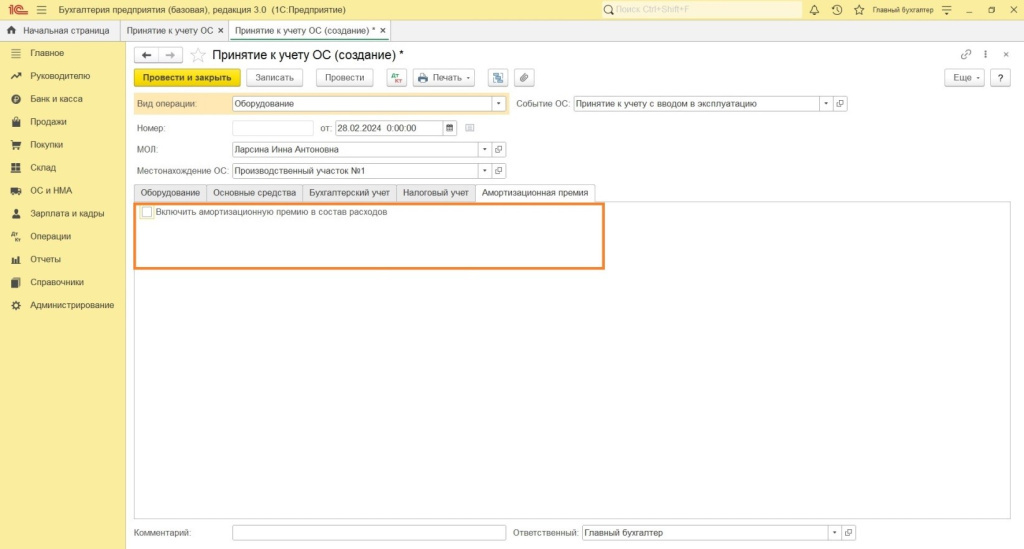Click the back arrow navigation button
The height and width of the screenshot is (549, 1024).
coord(146,55)
